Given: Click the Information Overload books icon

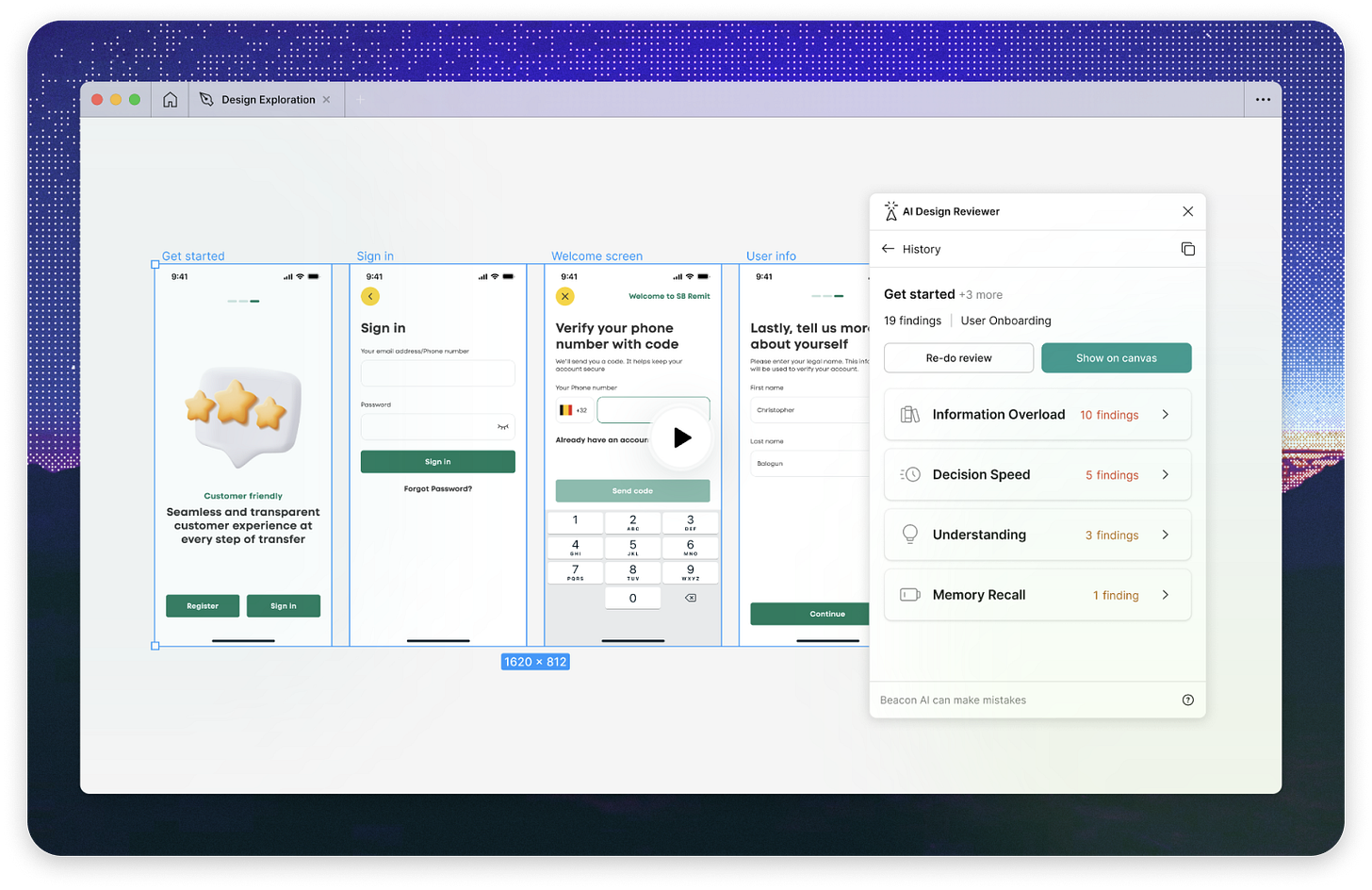Looking at the screenshot, I should point(909,415).
